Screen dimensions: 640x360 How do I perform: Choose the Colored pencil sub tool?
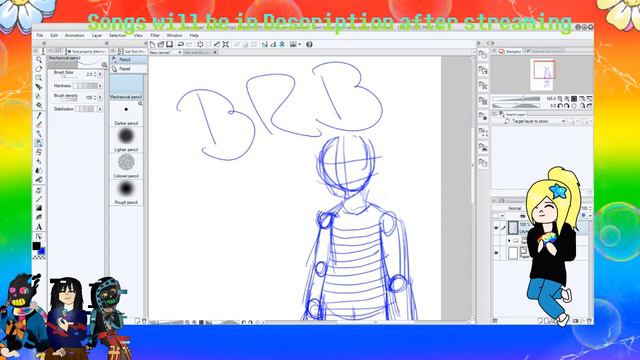point(126,166)
